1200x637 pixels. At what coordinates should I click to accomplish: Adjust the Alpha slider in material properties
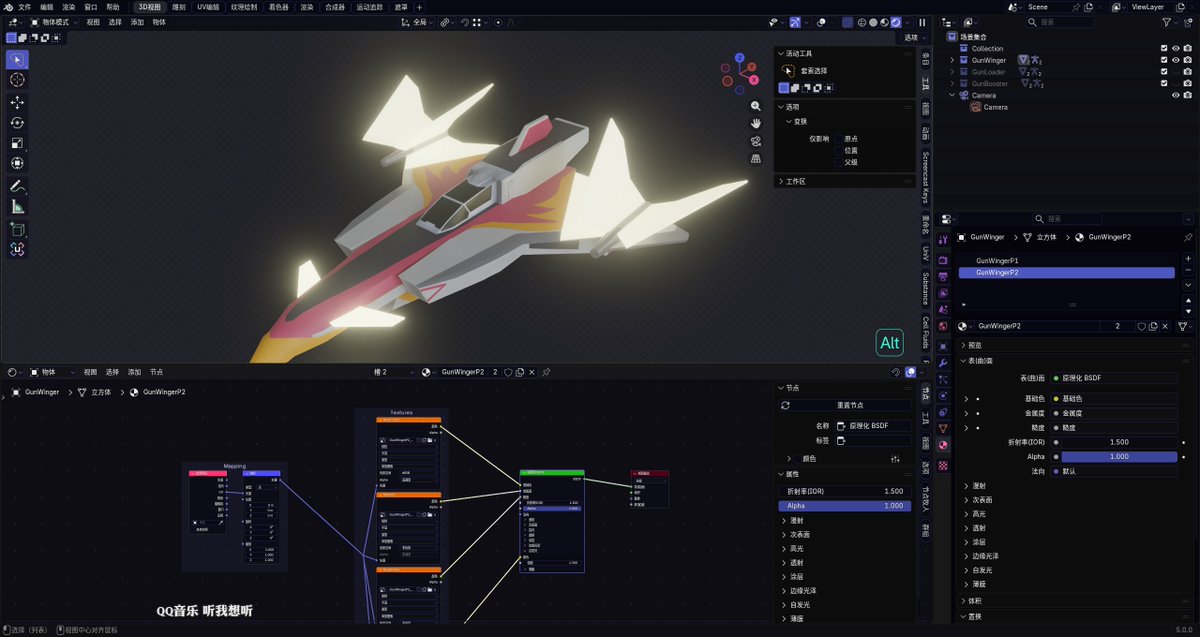pyautogui.click(x=1118, y=456)
